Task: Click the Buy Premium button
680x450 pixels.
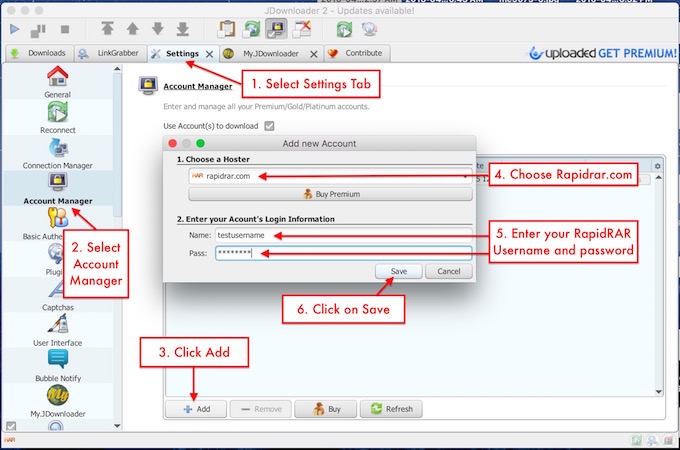Action: 330,194
